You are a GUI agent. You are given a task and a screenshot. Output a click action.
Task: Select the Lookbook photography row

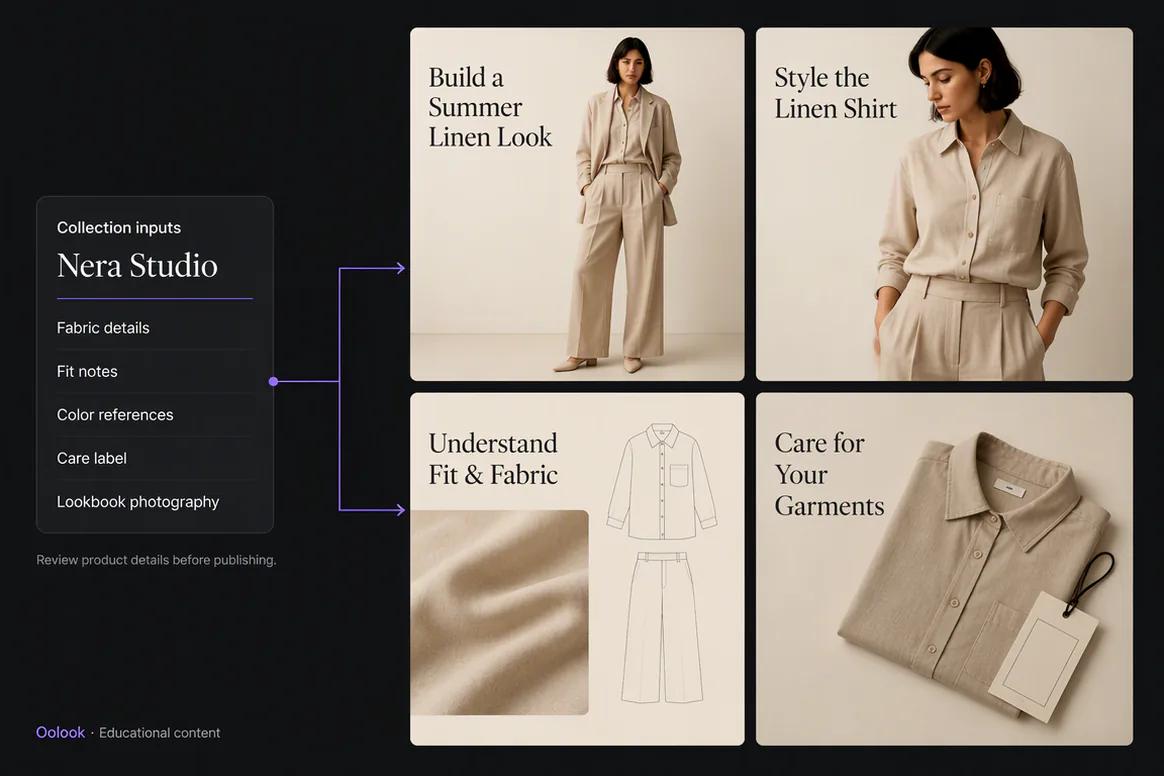click(x=154, y=502)
